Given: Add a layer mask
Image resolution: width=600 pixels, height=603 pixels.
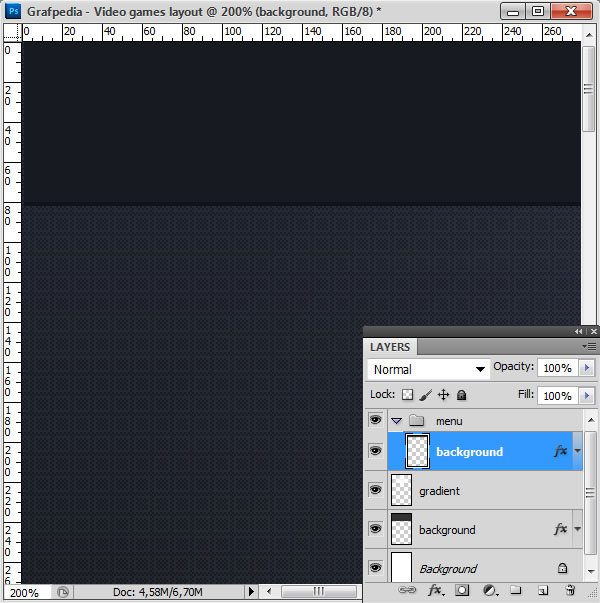Looking at the screenshot, I should point(462,590).
